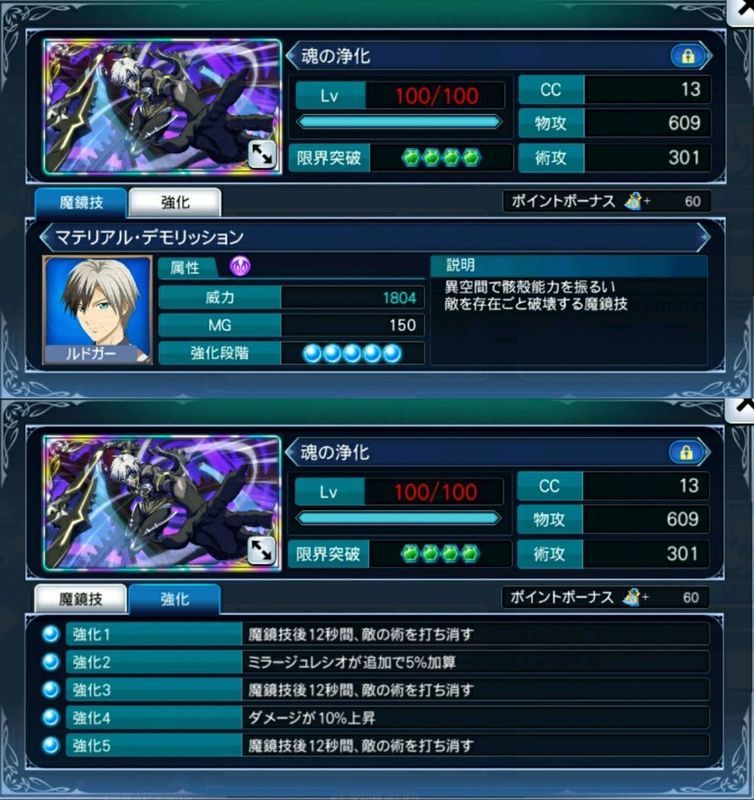The width and height of the screenshot is (754, 800).
Task: Click the blue orb beside 強化5
Action: [x=51, y=745]
